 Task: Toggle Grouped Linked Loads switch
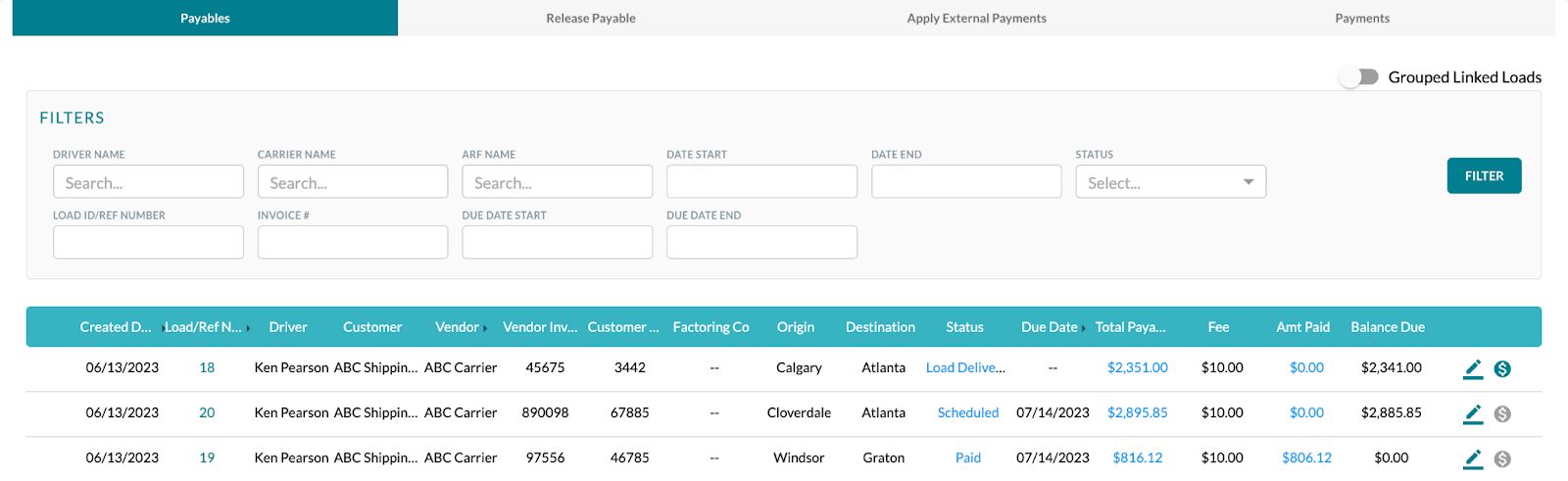pyautogui.click(x=1359, y=77)
